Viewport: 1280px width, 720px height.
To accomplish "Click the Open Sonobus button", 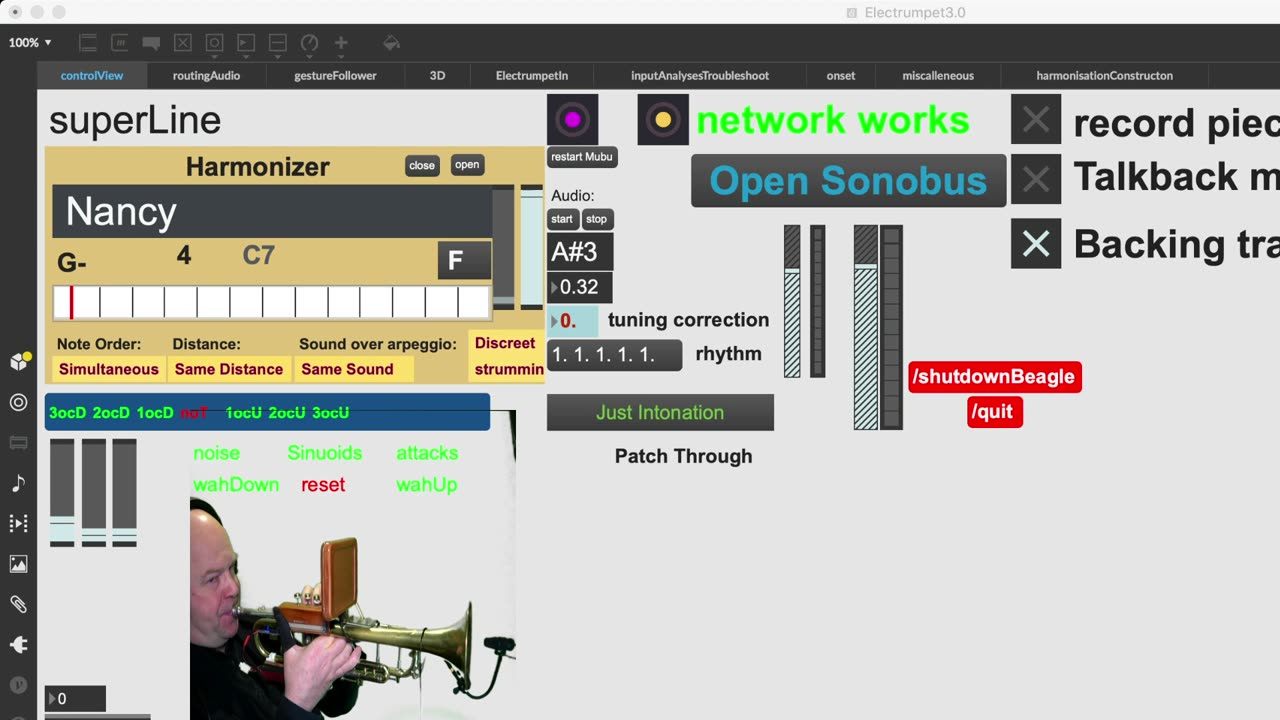I will (x=848, y=181).
